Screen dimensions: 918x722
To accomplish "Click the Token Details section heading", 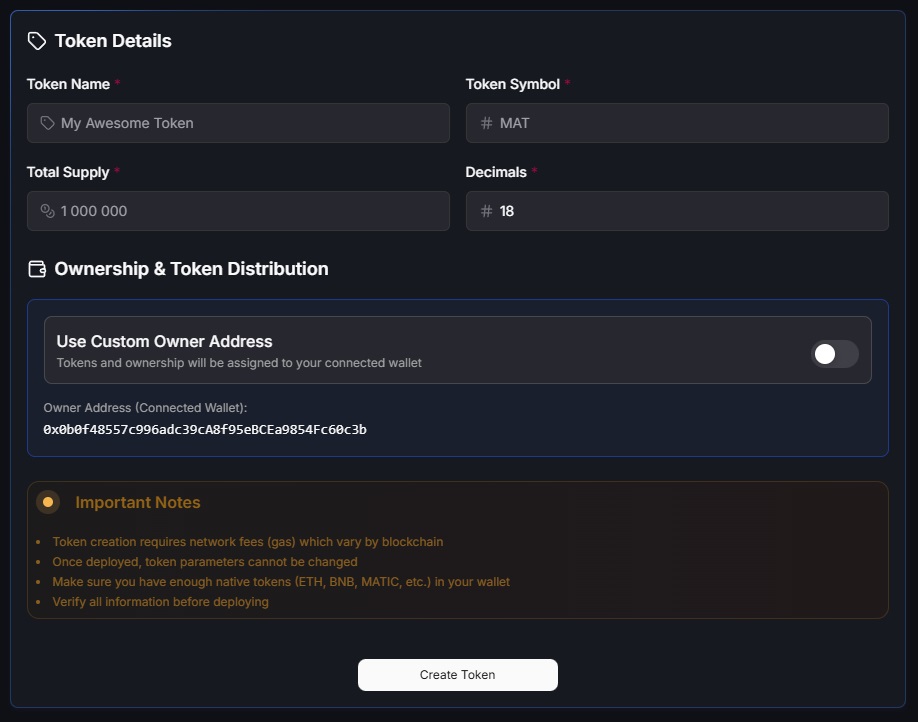I will click(113, 41).
